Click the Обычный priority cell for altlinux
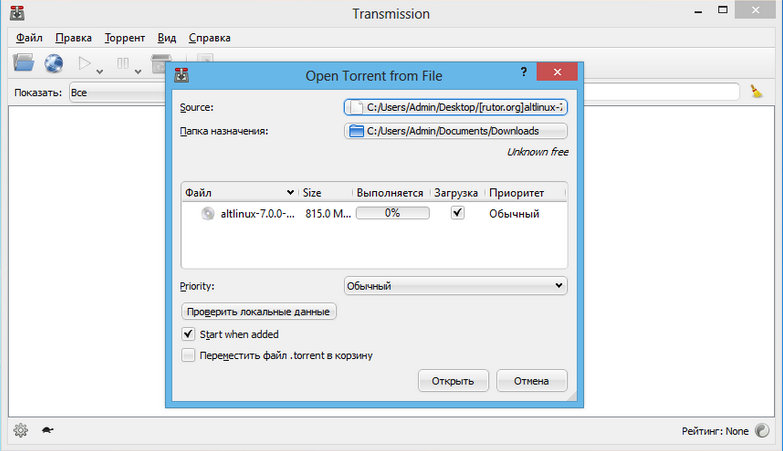The width and height of the screenshot is (783, 451). [514, 214]
